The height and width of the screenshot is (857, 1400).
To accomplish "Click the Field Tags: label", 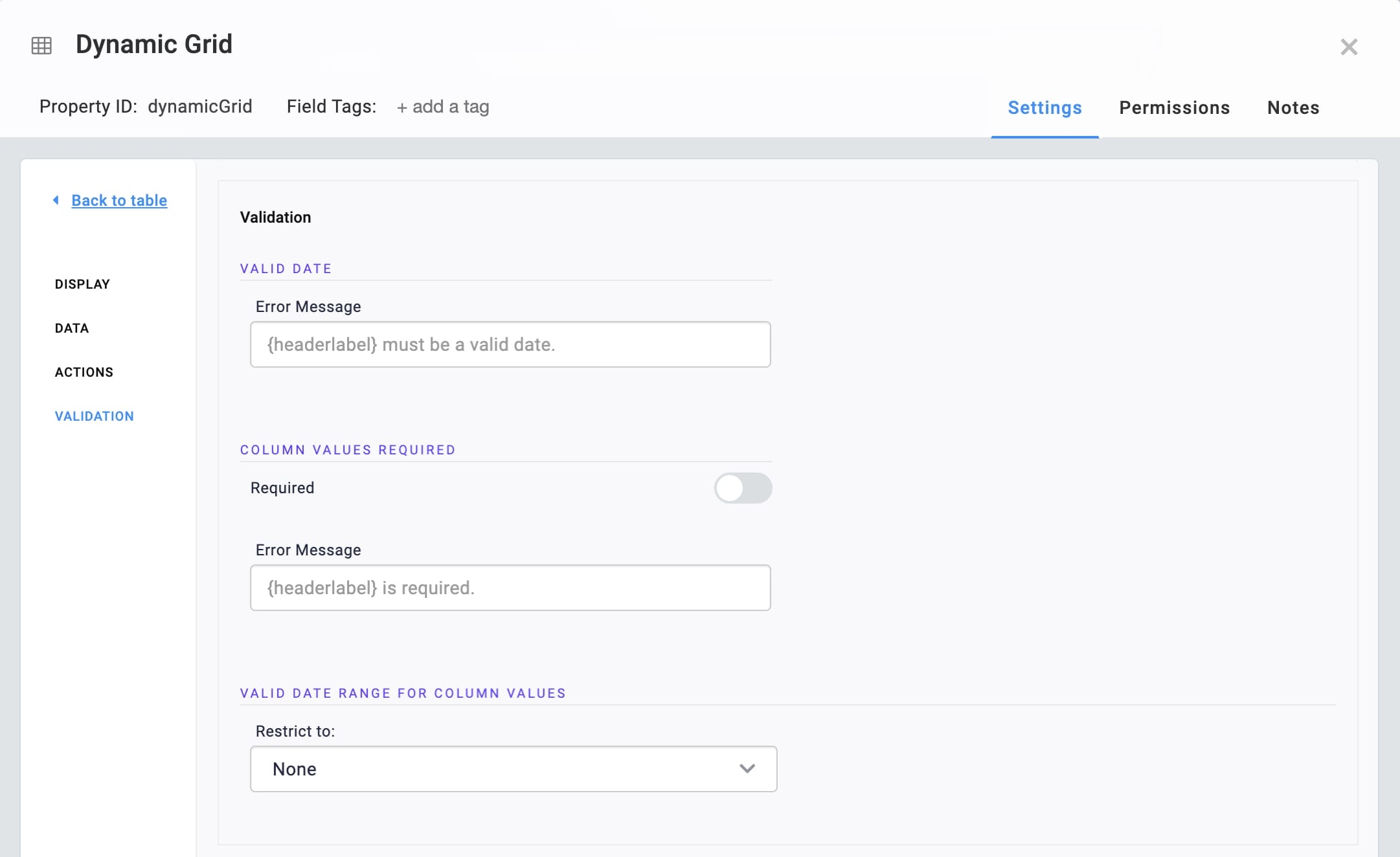I will coord(332,107).
